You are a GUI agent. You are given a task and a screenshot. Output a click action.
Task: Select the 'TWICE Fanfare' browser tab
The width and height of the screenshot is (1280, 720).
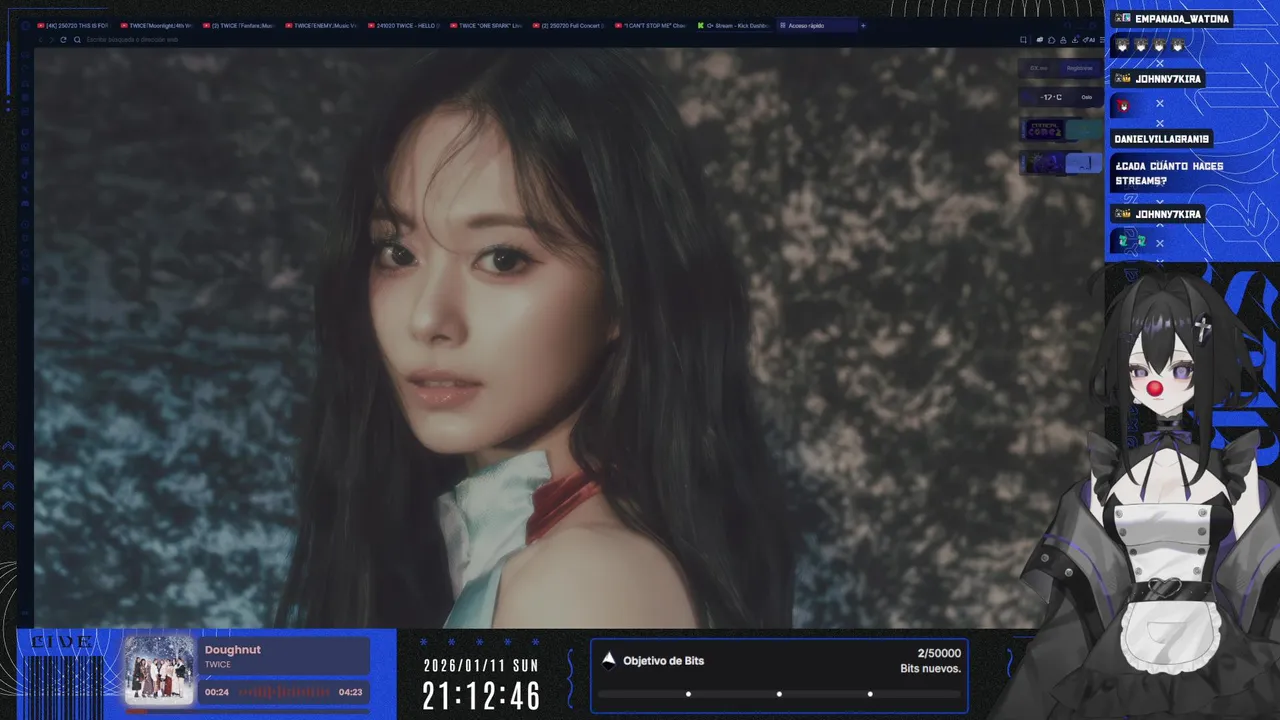tap(238, 25)
